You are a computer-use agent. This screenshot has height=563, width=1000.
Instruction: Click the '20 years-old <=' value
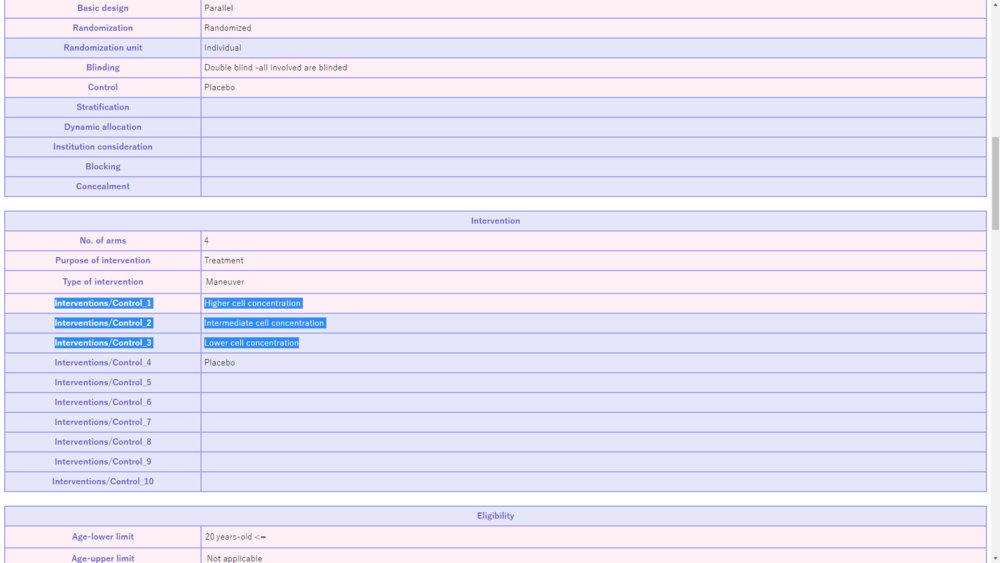click(235, 537)
